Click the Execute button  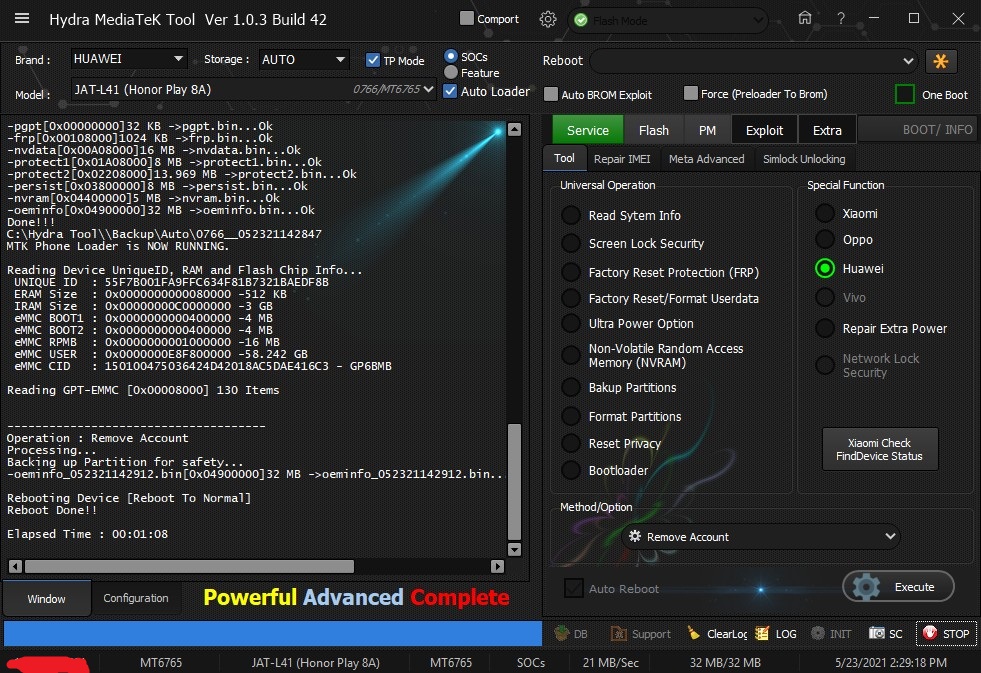tap(898, 587)
